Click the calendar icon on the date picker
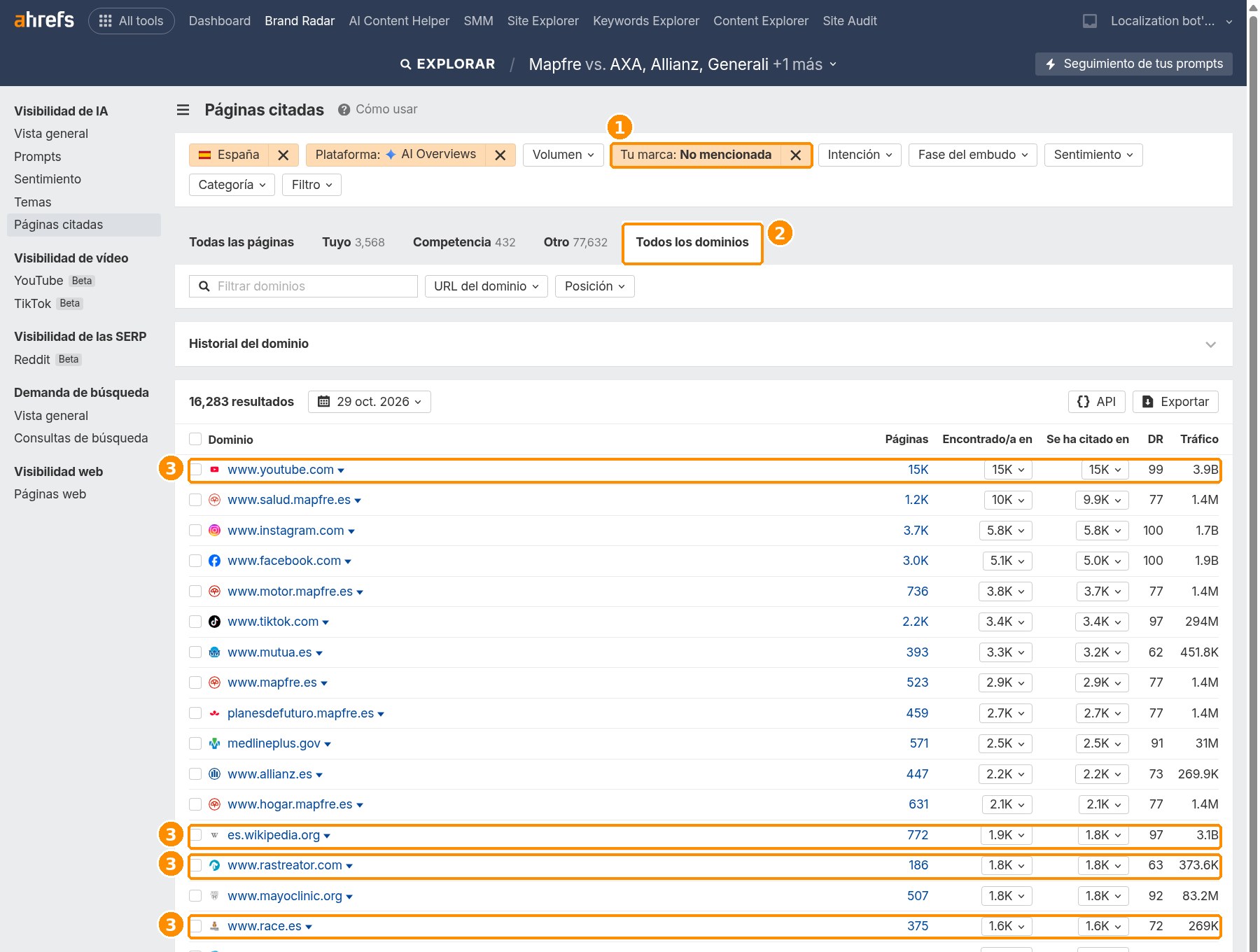The image size is (1260, 952). click(324, 402)
